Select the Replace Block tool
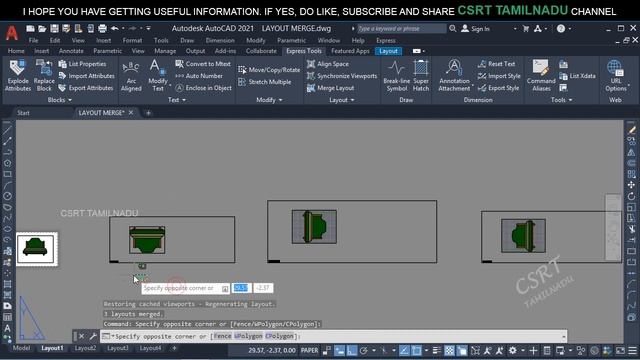Viewport: 640px width, 360px height. [x=44, y=75]
